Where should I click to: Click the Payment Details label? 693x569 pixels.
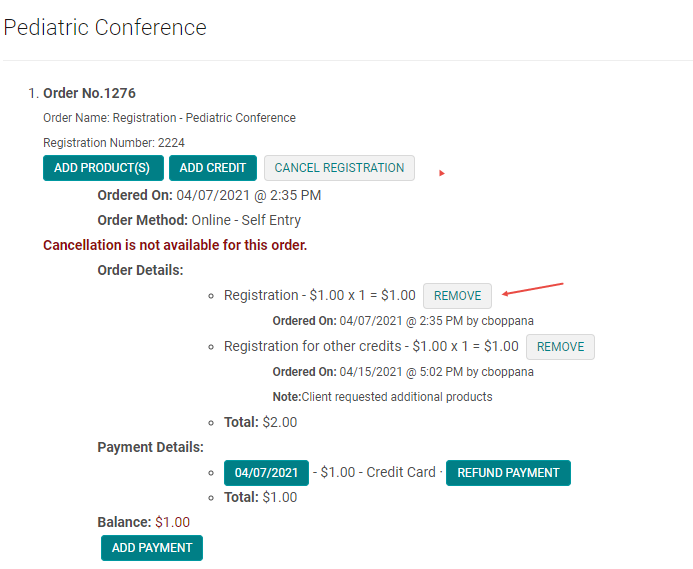150,447
